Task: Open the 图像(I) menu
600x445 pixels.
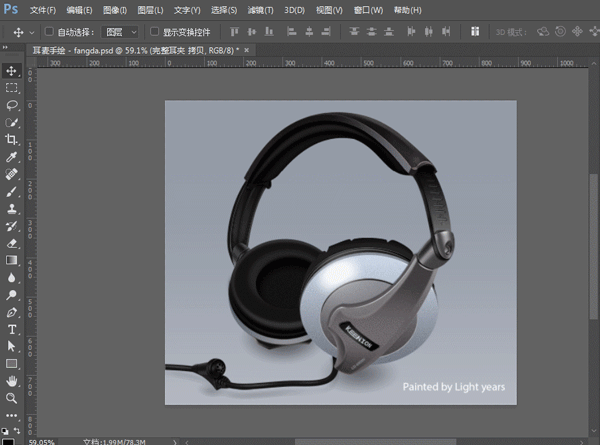Action: 115,10
